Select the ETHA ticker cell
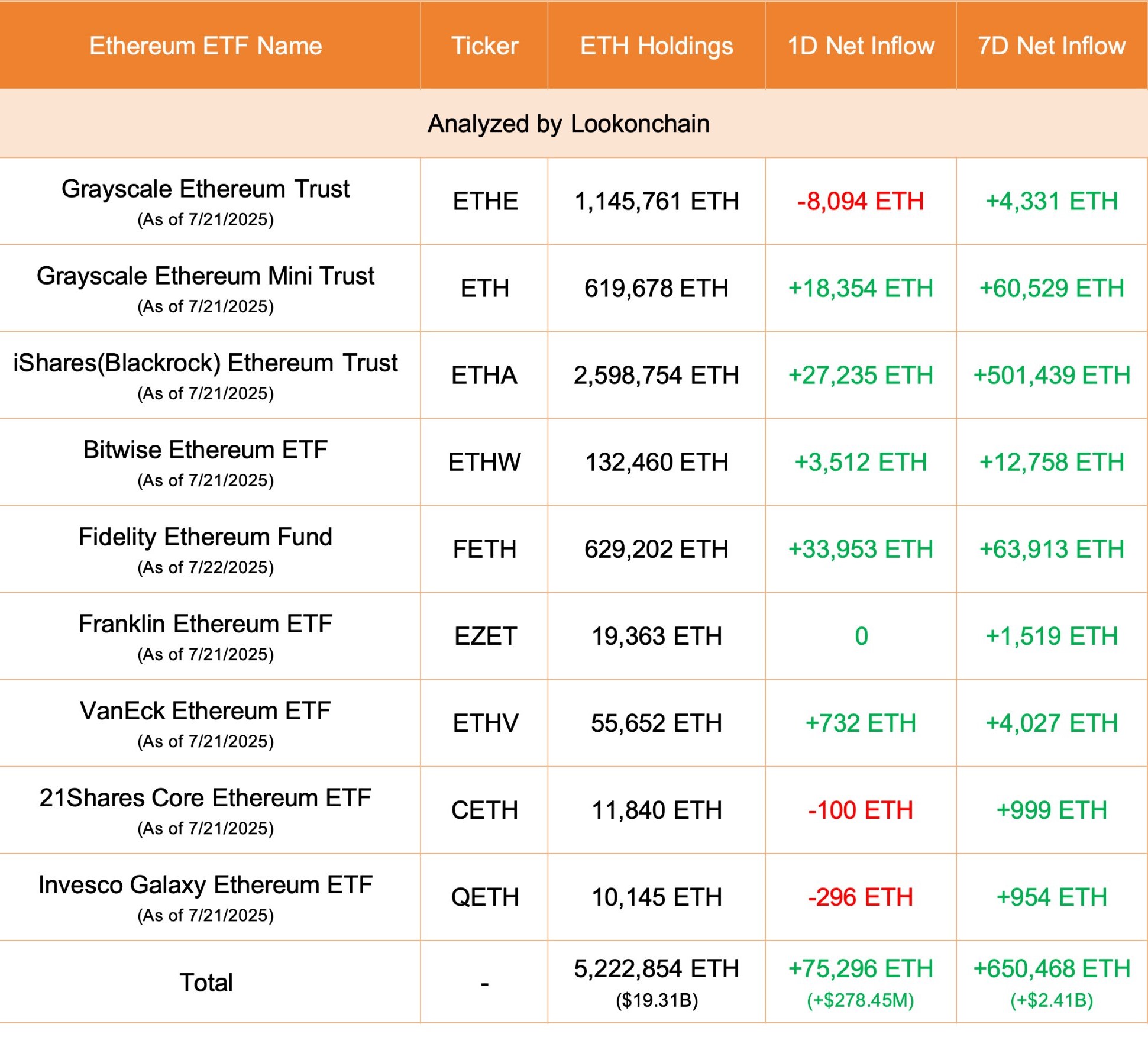The height and width of the screenshot is (1037, 1148). [484, 376]
